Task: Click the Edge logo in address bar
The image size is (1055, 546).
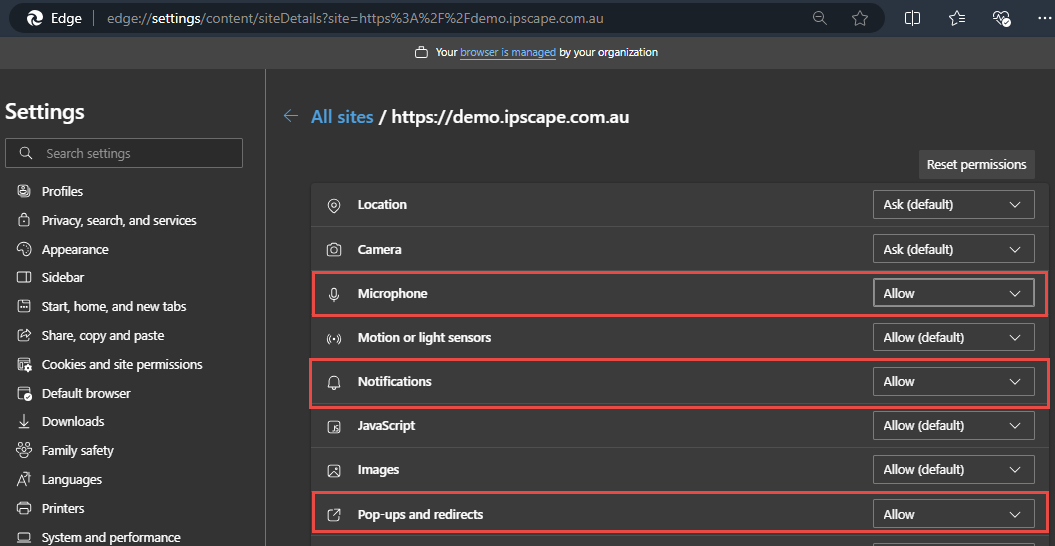Action: (33, 18)
